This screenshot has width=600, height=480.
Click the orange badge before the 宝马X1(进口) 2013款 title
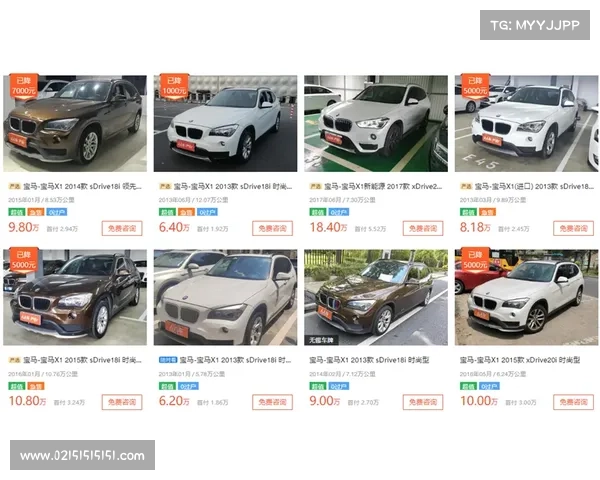point(466,186)
